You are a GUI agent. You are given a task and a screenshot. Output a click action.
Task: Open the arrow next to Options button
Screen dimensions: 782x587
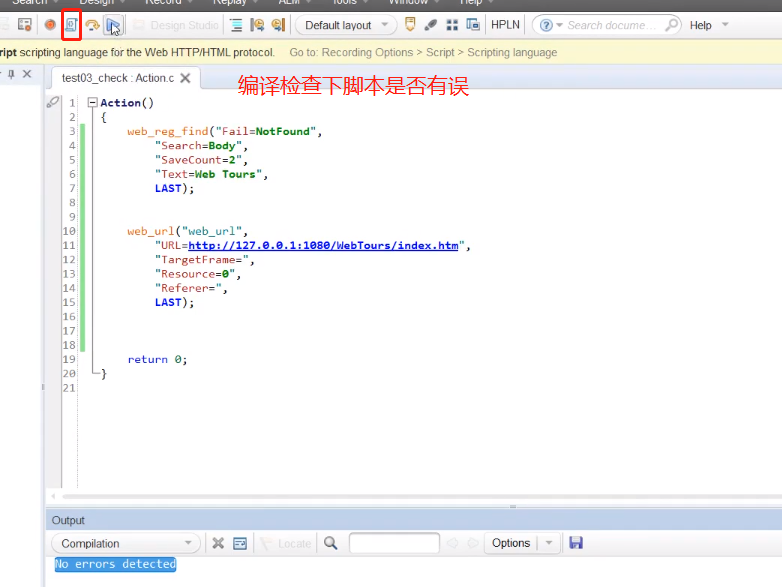[x=549, y=543]
